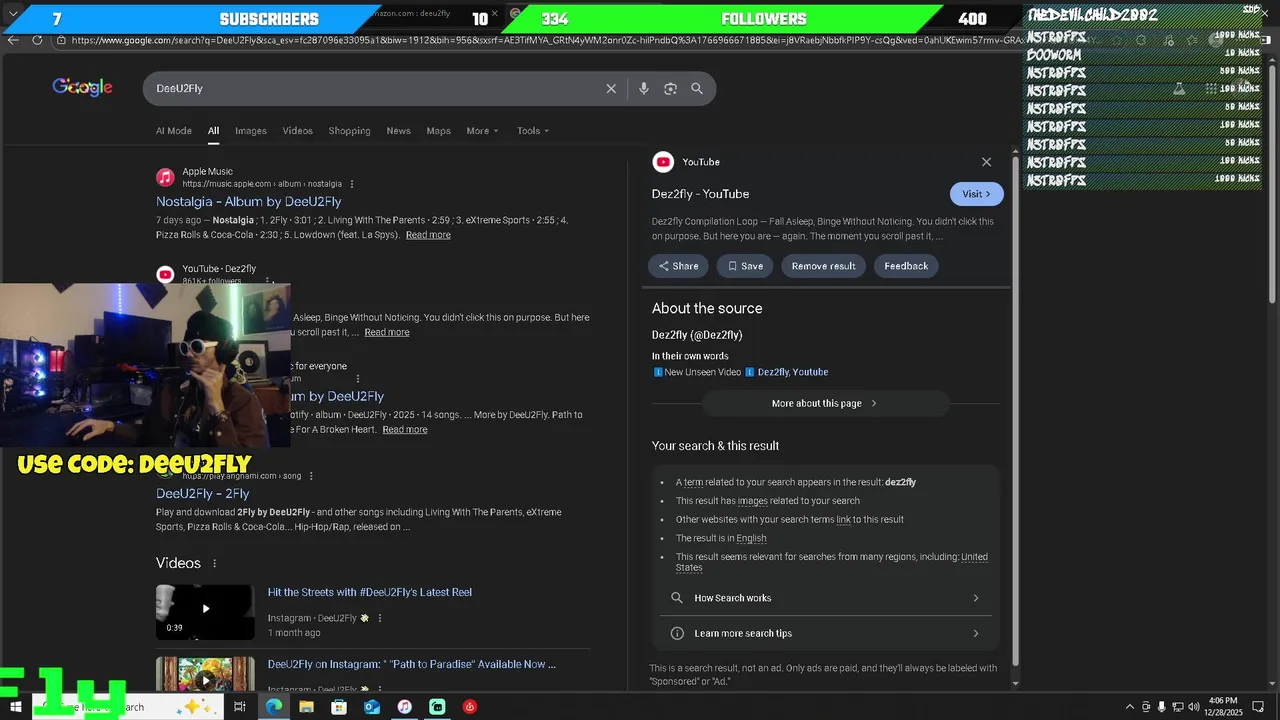This screenshot has width=1280, height=720.
Task: Click the Windows taskbar search box
Action: click(130, 707)
